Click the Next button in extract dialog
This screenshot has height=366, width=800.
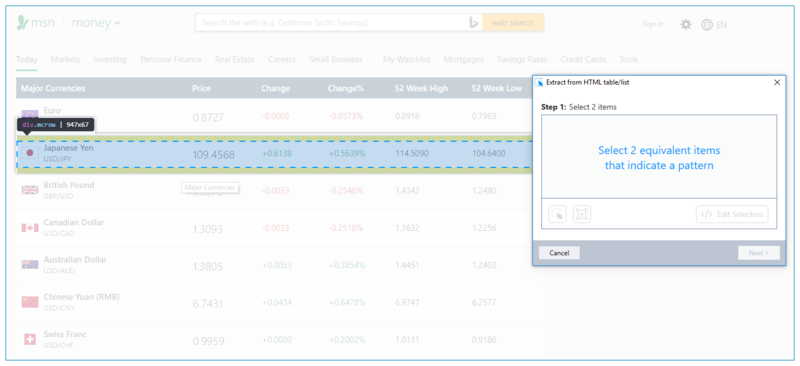(759, 253)
